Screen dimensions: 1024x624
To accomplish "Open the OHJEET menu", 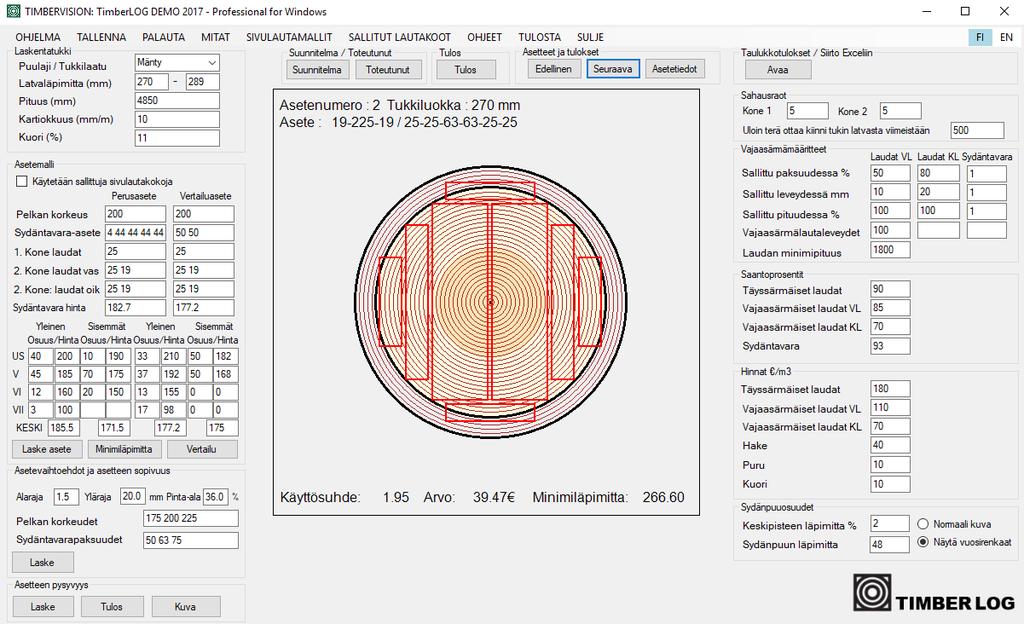I will [485, 37].
